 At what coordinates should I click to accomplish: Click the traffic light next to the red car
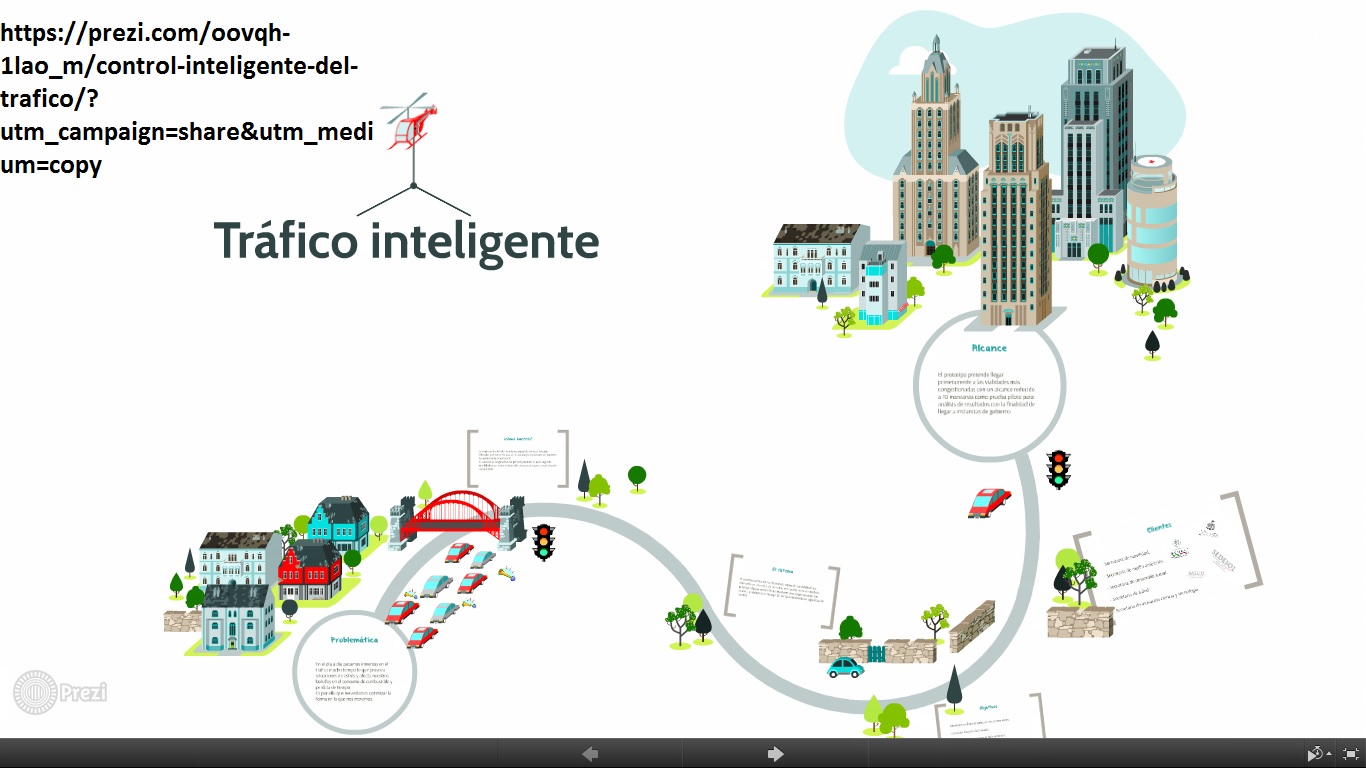pyautogui.click(x=1056, y=470)
